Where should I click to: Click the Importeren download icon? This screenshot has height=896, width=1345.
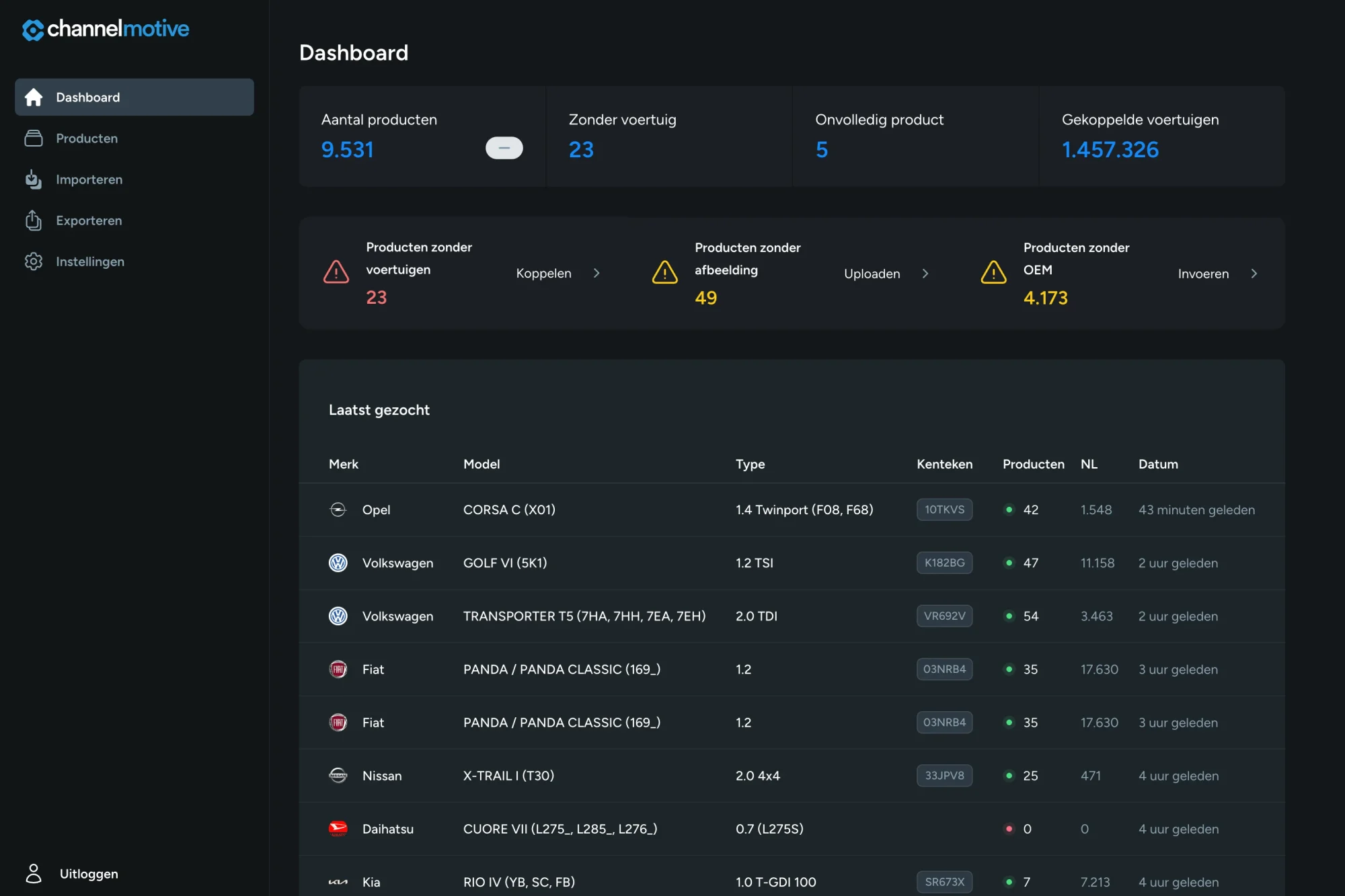(34, 179)
